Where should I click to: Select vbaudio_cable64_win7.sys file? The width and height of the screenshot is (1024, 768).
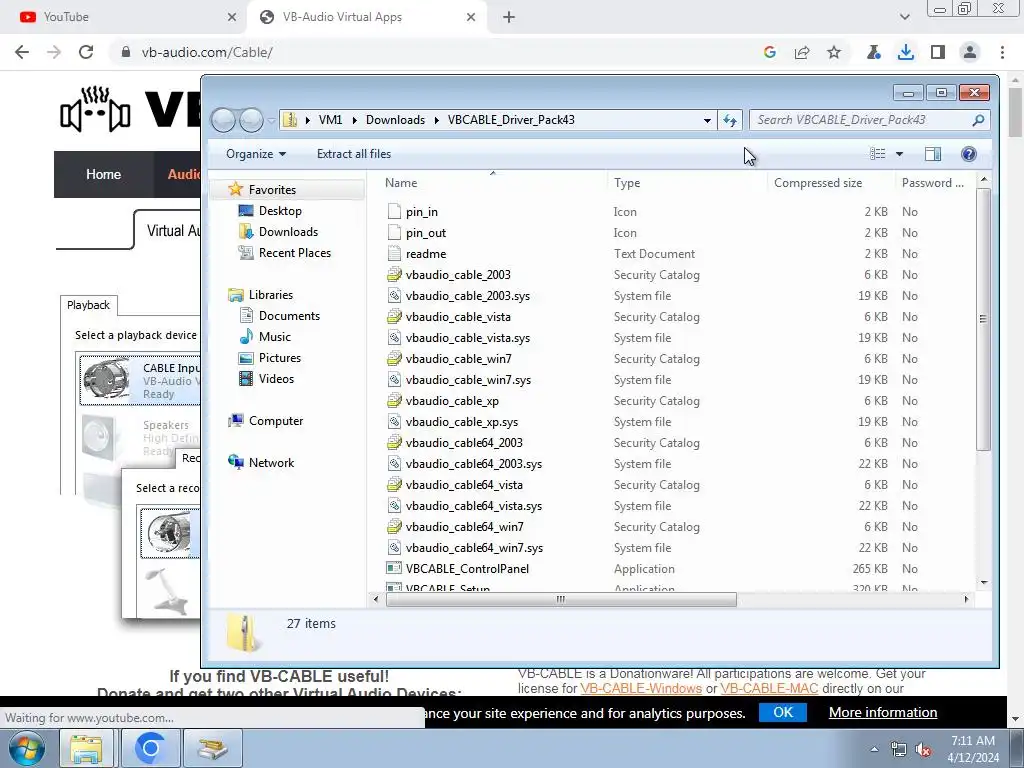pyautogui.click(x=474, y=548)
